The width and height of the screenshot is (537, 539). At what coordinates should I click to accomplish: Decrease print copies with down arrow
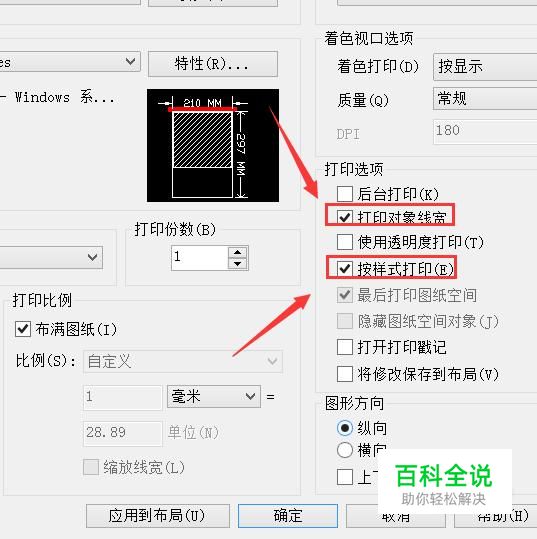click(238, 264)
